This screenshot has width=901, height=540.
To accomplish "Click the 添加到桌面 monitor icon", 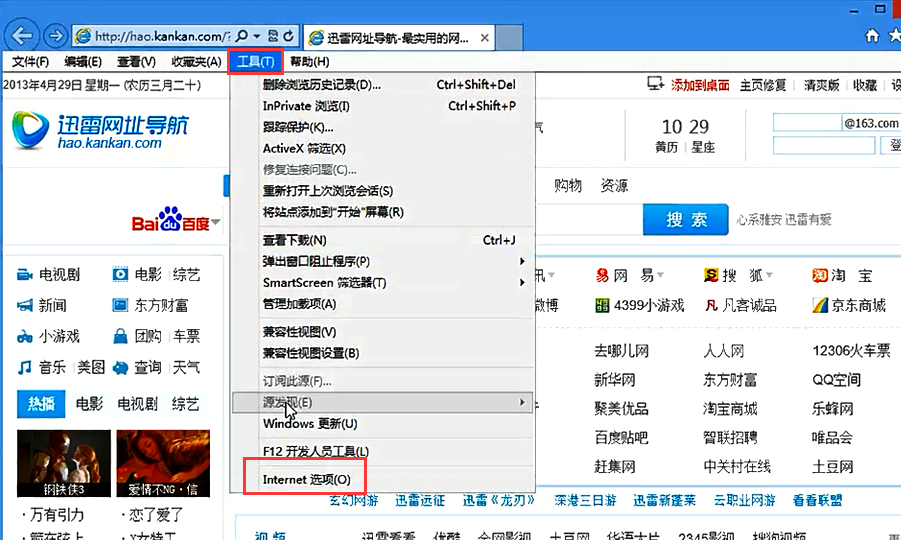I will tap(655, 84).
